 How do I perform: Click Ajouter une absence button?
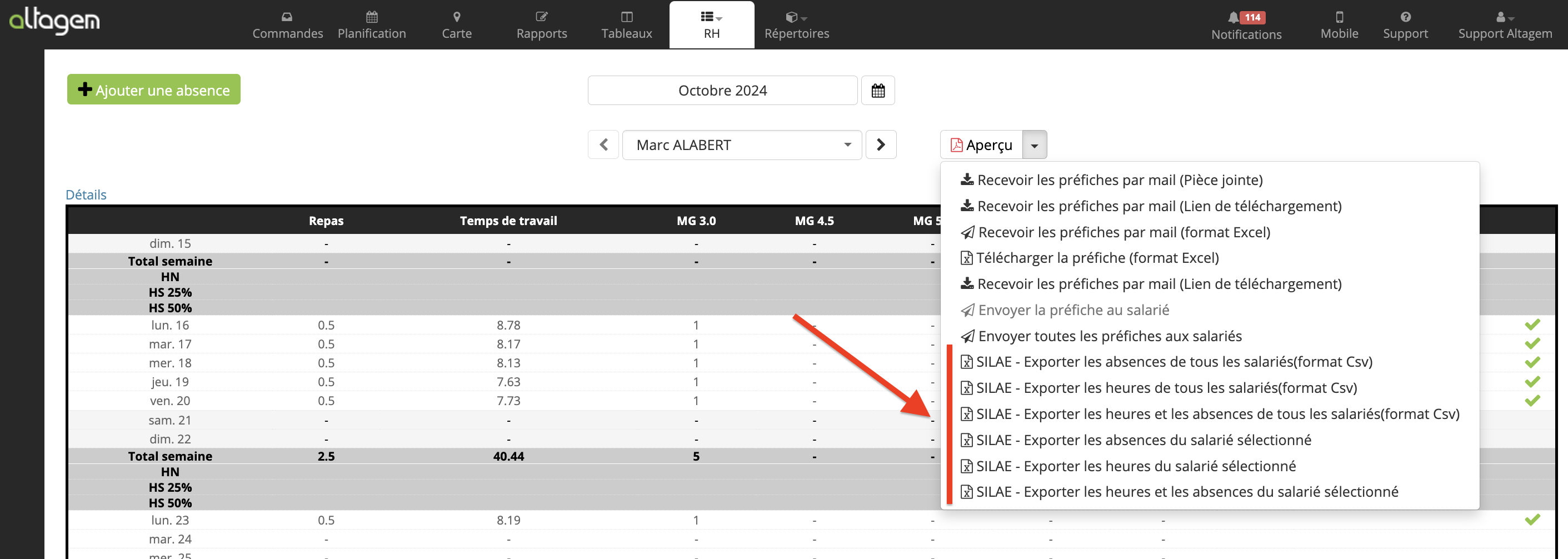click(x=153, y=89)
